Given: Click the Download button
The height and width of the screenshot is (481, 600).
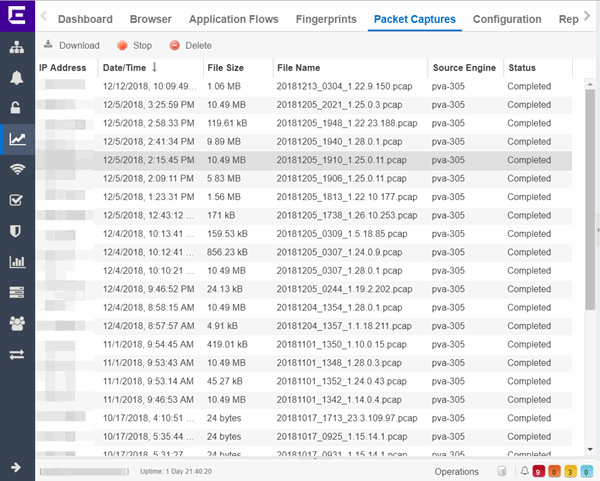Looking at the screenshot, I should coord(71,45).
